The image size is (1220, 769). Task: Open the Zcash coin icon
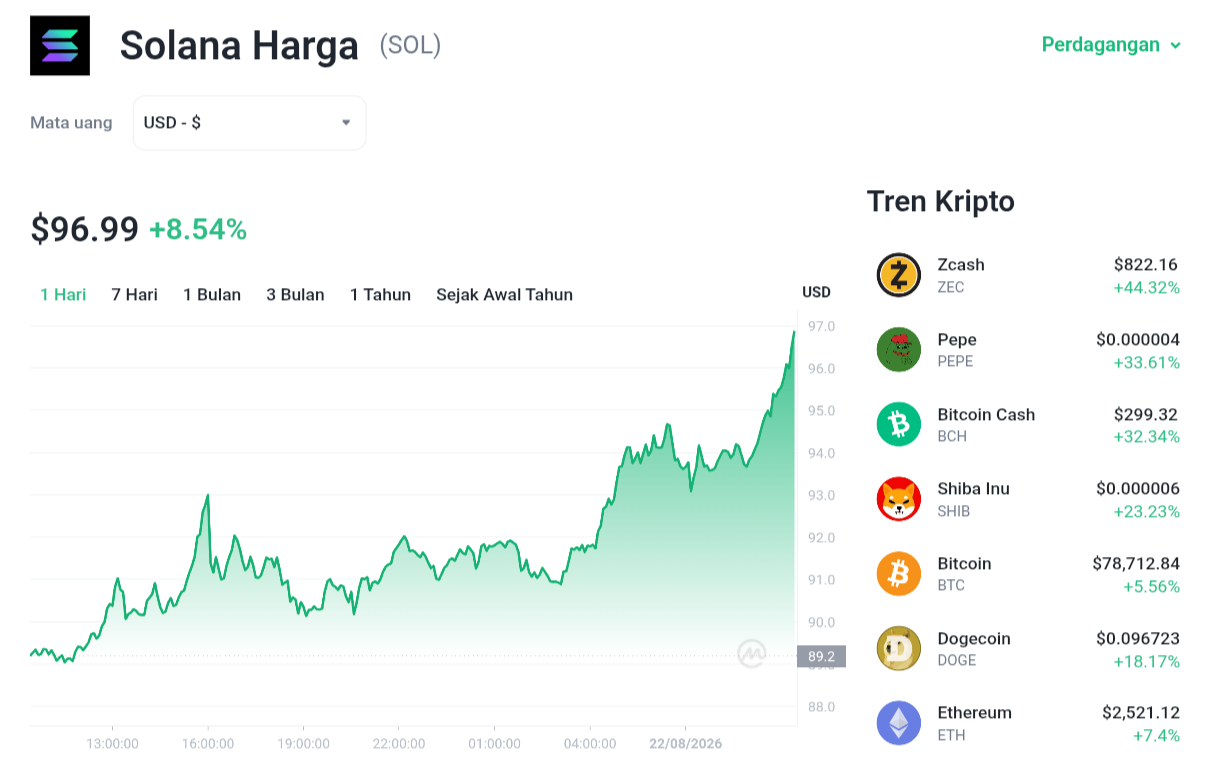898,275
